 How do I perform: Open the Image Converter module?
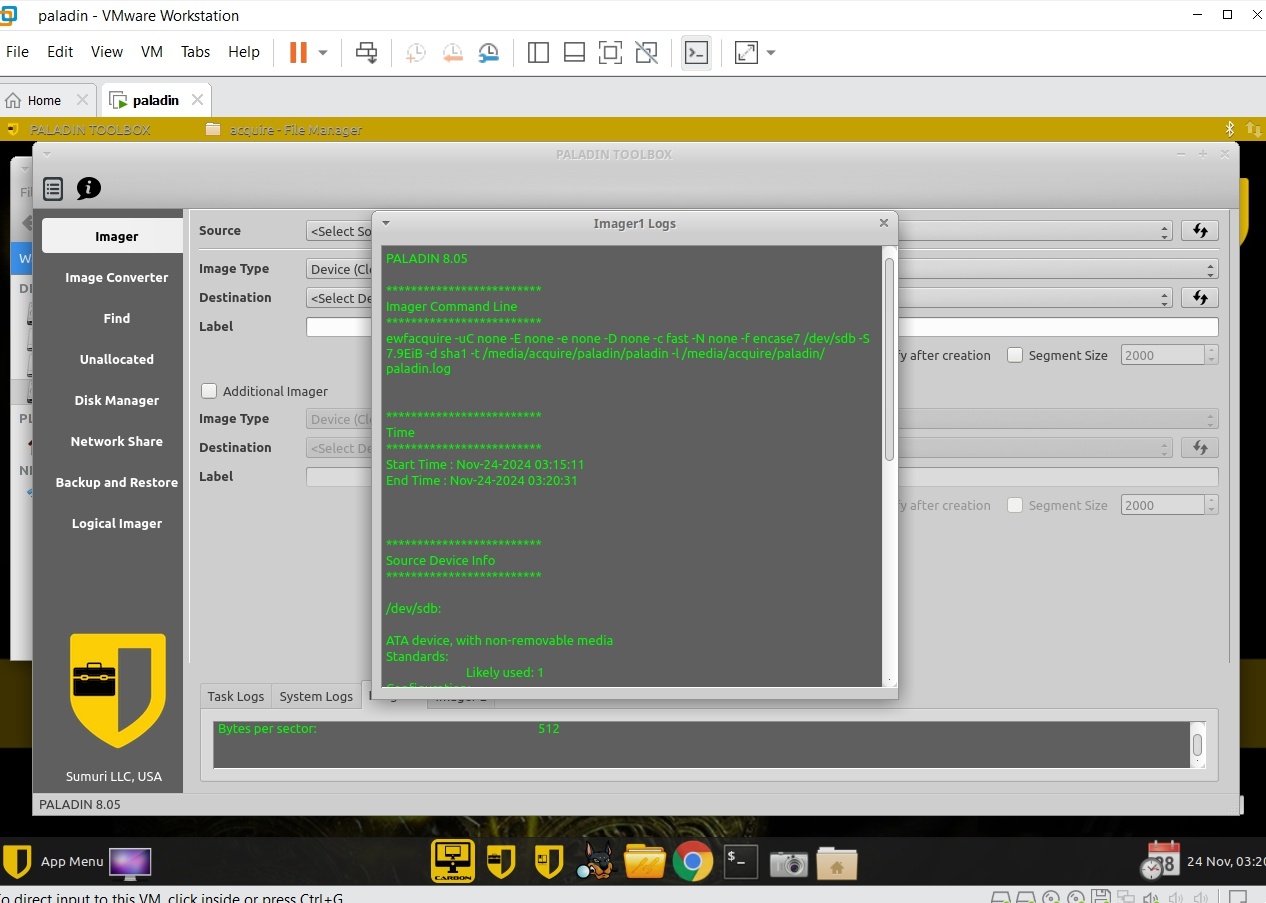pos(116,277)
